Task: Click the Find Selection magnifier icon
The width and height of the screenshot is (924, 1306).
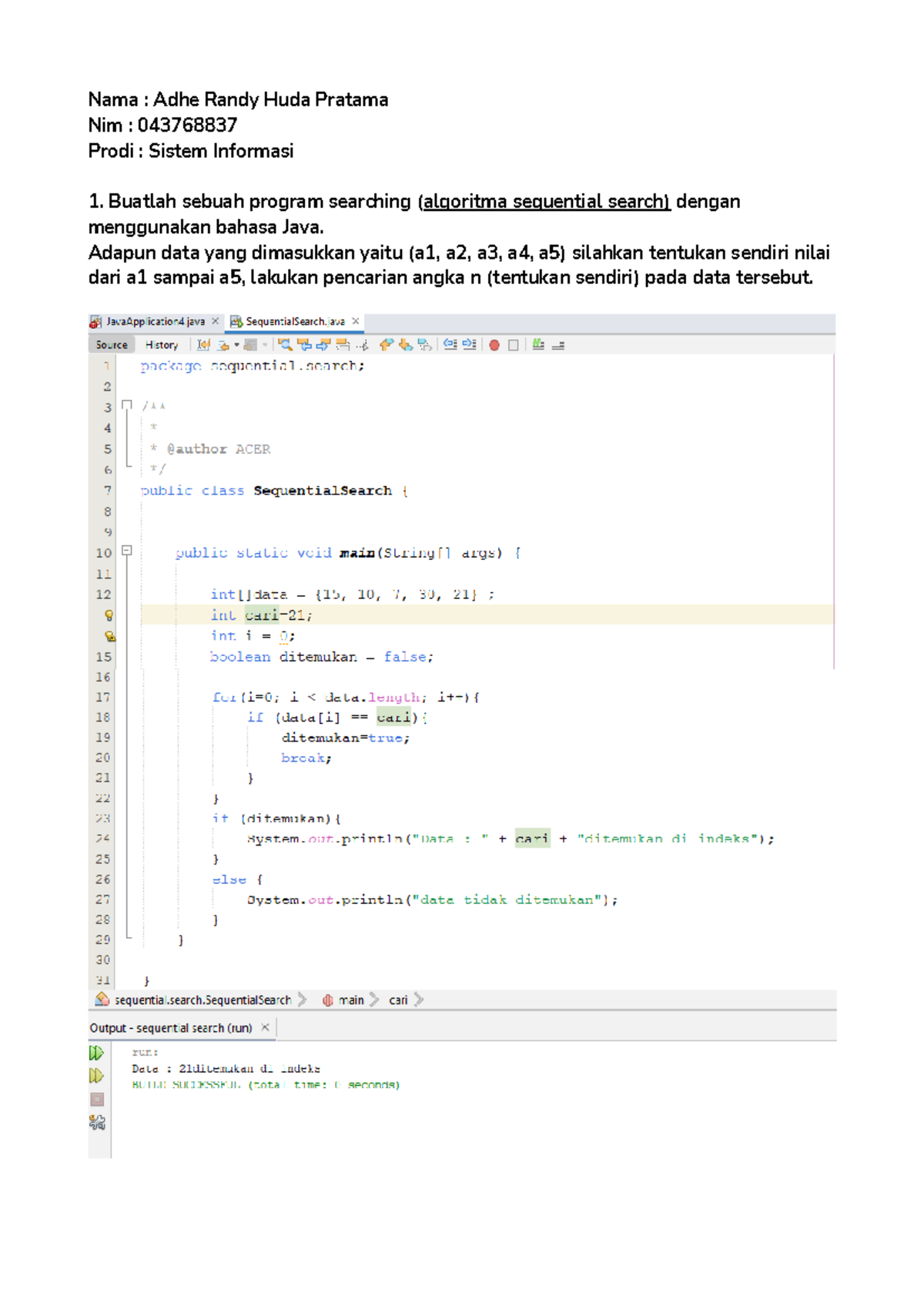Action: (x=285, y=345)
